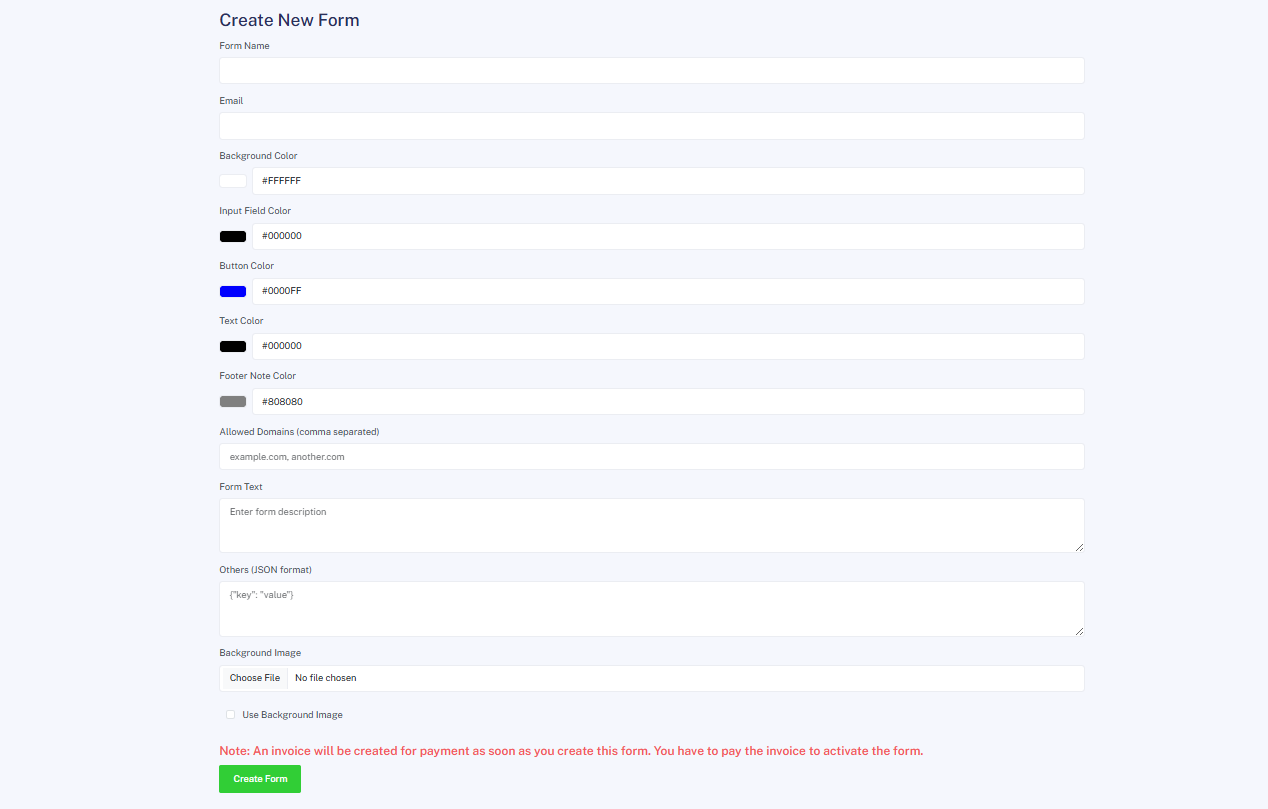Open the Background Color swatch picker
Screen dimensions: 1268x809
pyautogui.click(x=233, y=181)
